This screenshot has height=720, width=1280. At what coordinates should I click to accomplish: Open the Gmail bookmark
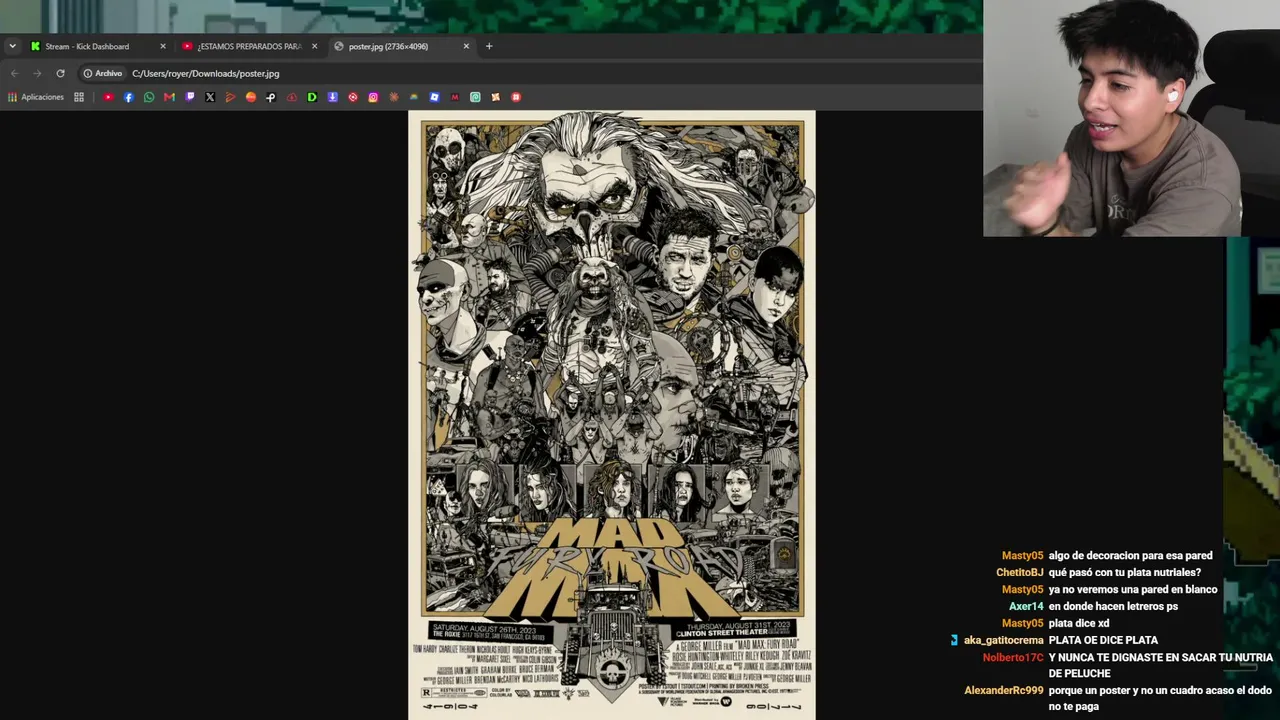tap(169, 97)
